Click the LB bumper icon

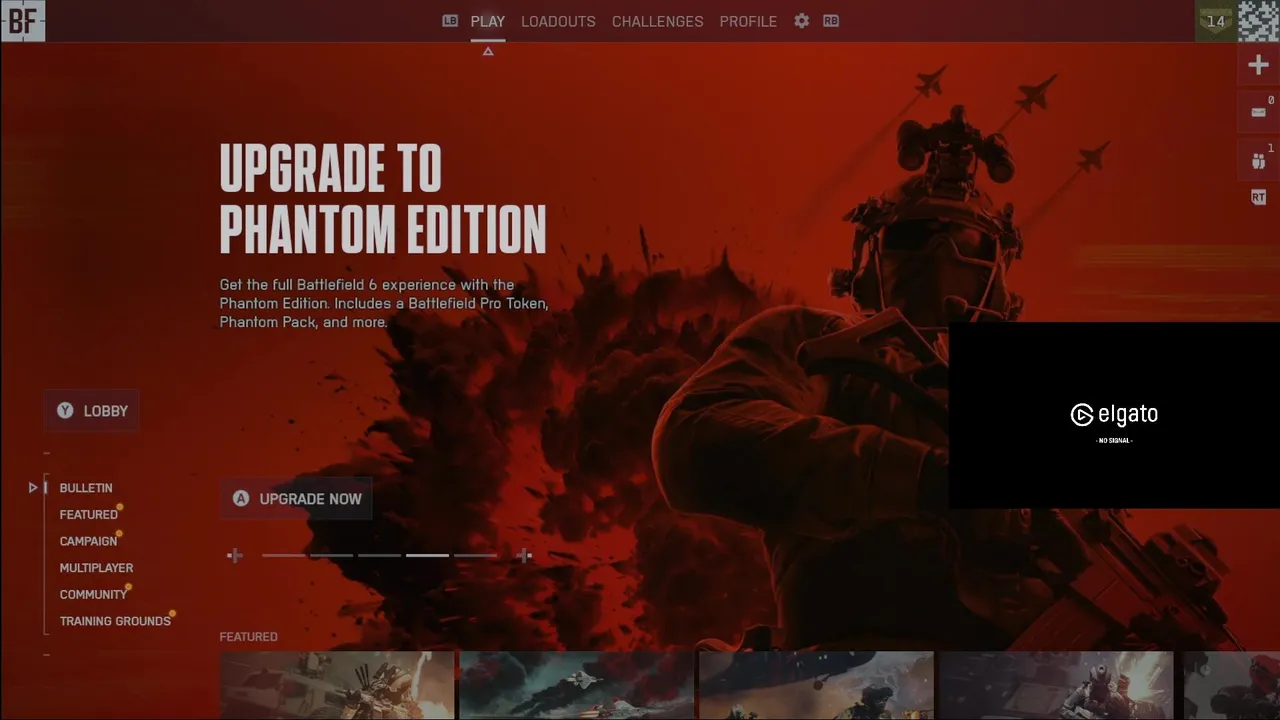click(x=450, y=21)
